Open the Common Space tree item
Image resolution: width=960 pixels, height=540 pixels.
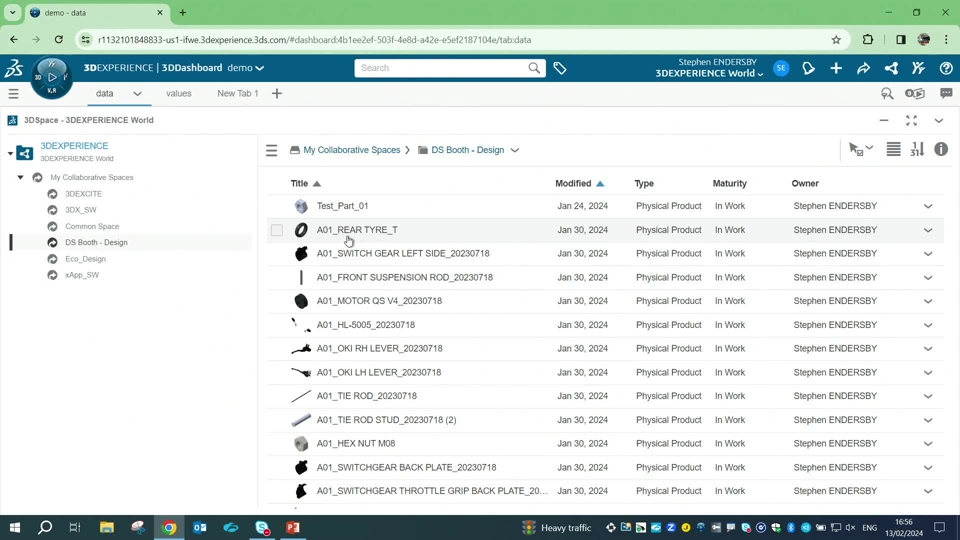92,227
